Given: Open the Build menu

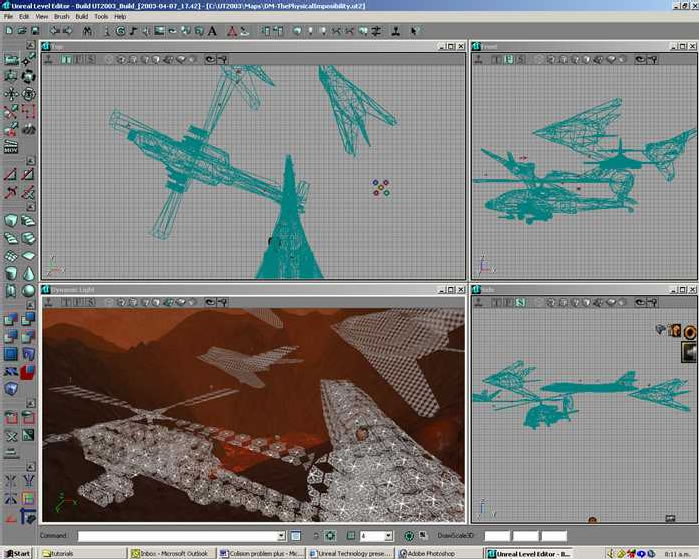Looking at the screenshot, I should 82,17.
